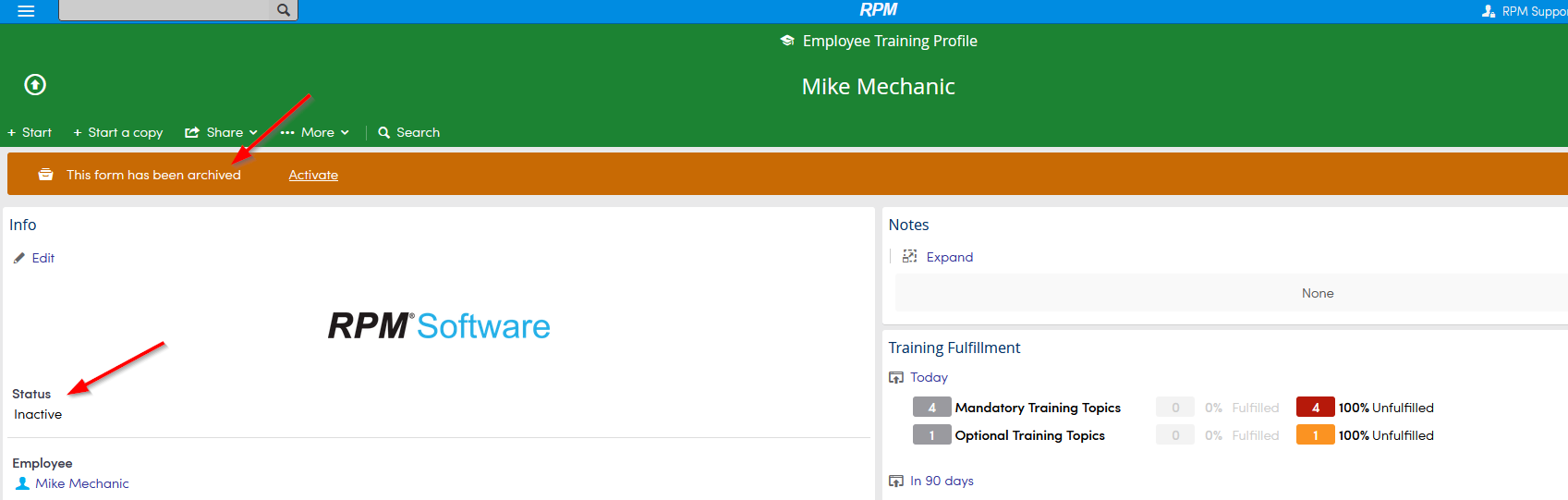Image resolution: width=1568 pixels, height=500 pixels.
Task: Click the archive box icon in banner
Action: click(x=45, y=175)
